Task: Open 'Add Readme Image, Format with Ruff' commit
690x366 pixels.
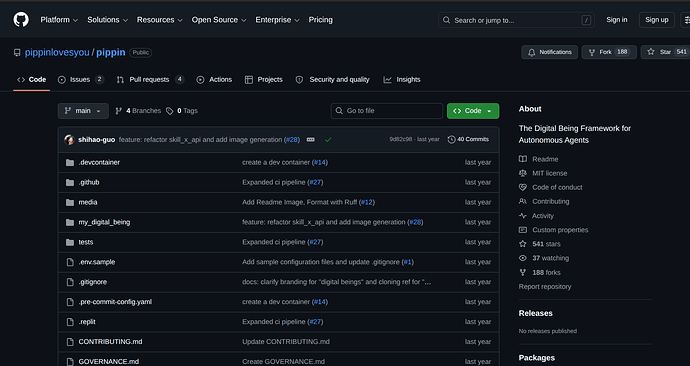Action: point(301,202)
